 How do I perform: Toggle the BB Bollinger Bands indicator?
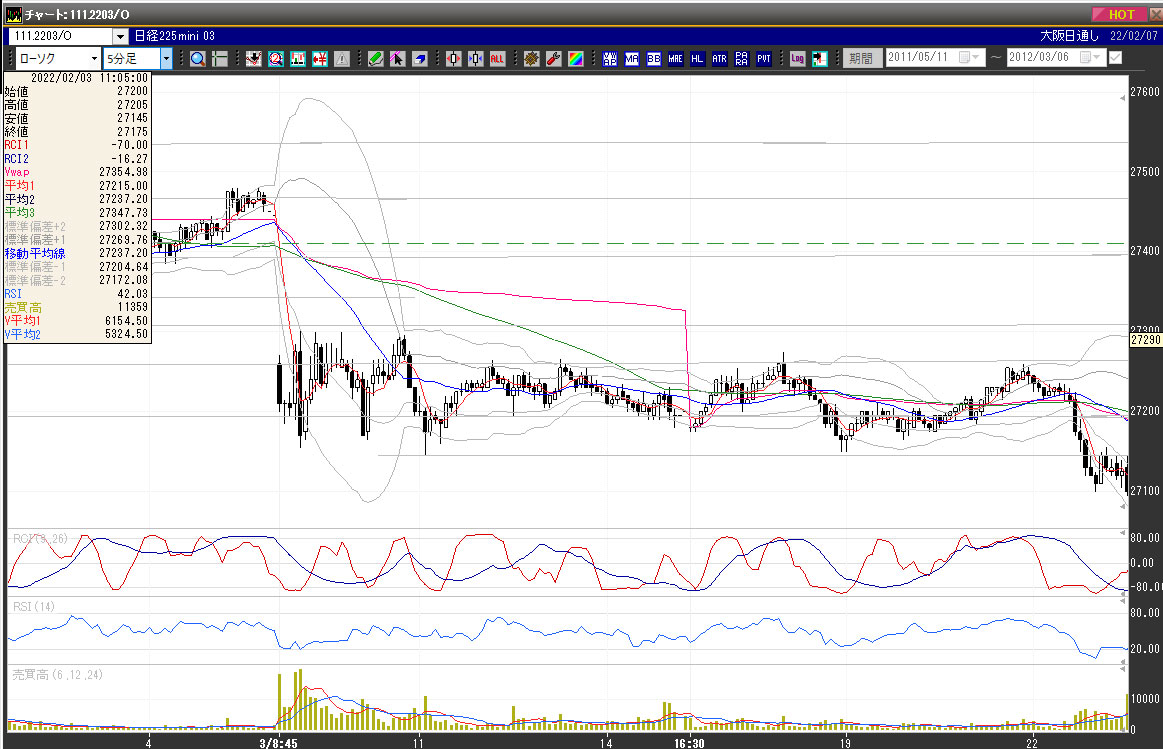click(653, 59)
